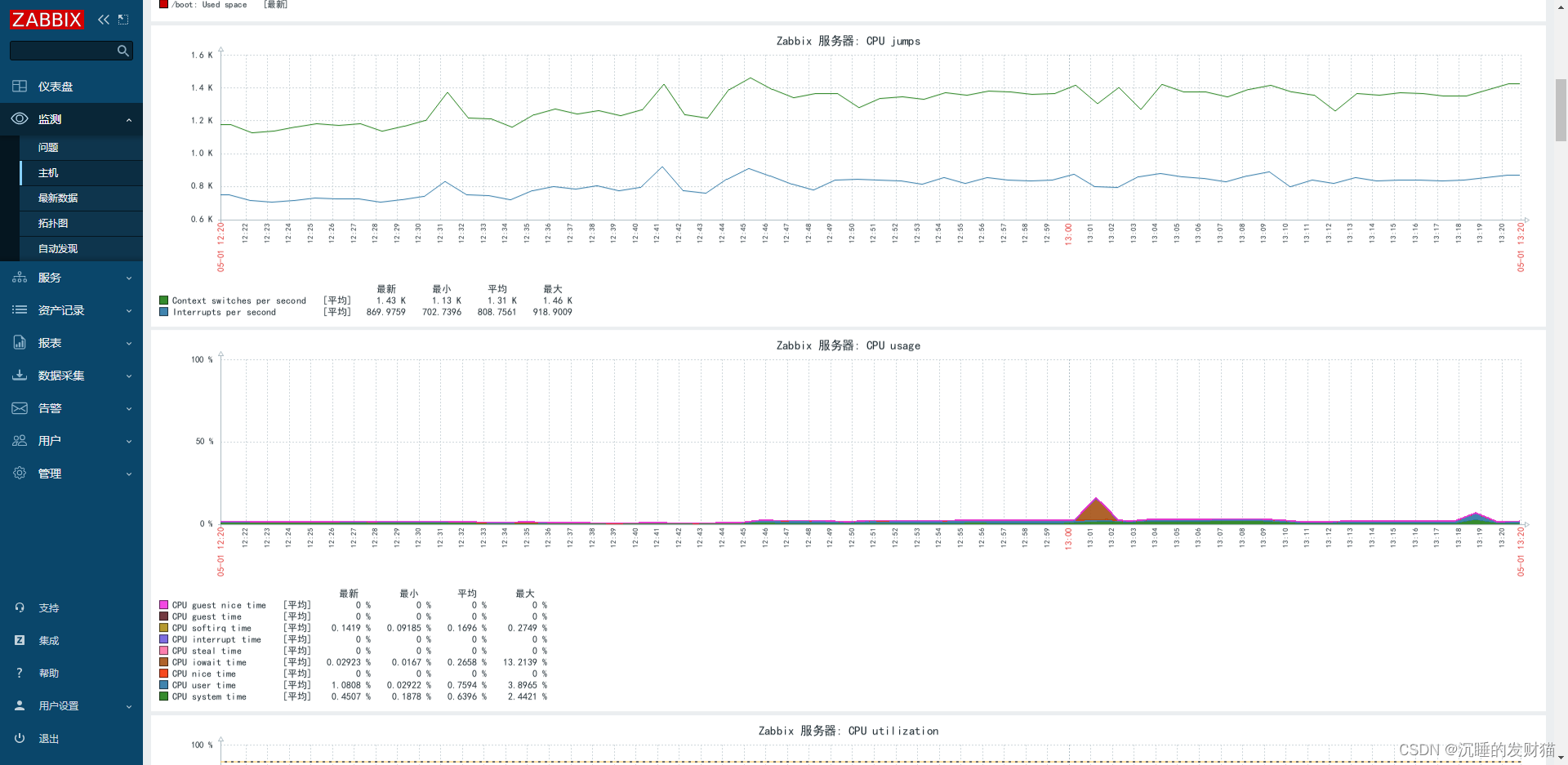Expand the 管理 menu chevron
The width and height of the screenshot is (1568, 765).
tap(129, 474)
